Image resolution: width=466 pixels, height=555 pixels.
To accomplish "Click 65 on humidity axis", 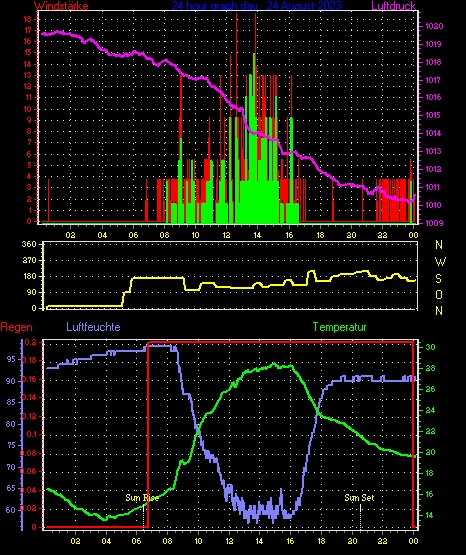I will pyautogui.click(x=11, y=488).
